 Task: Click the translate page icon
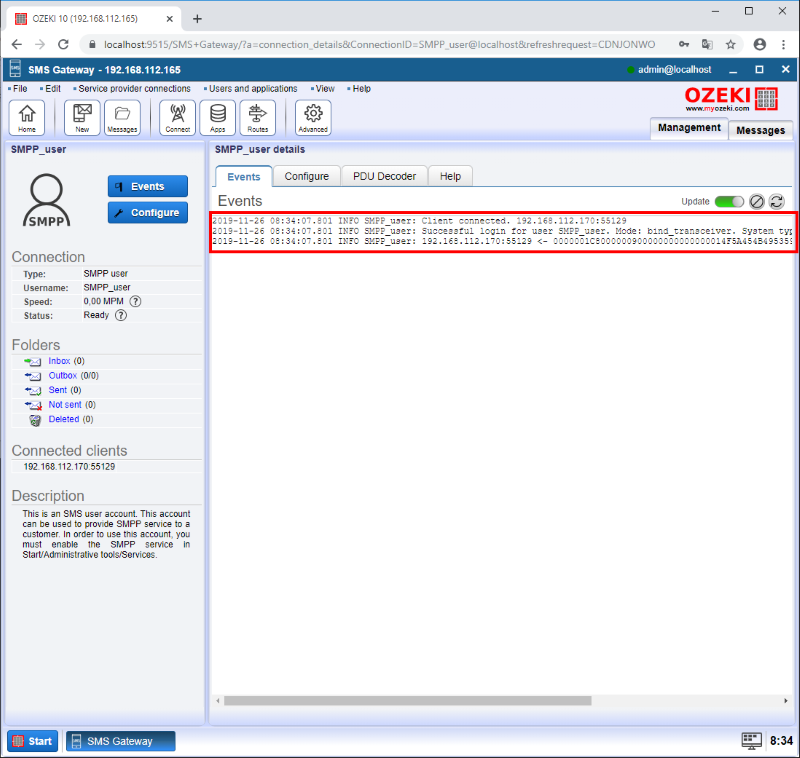click(x=707, y=44)
